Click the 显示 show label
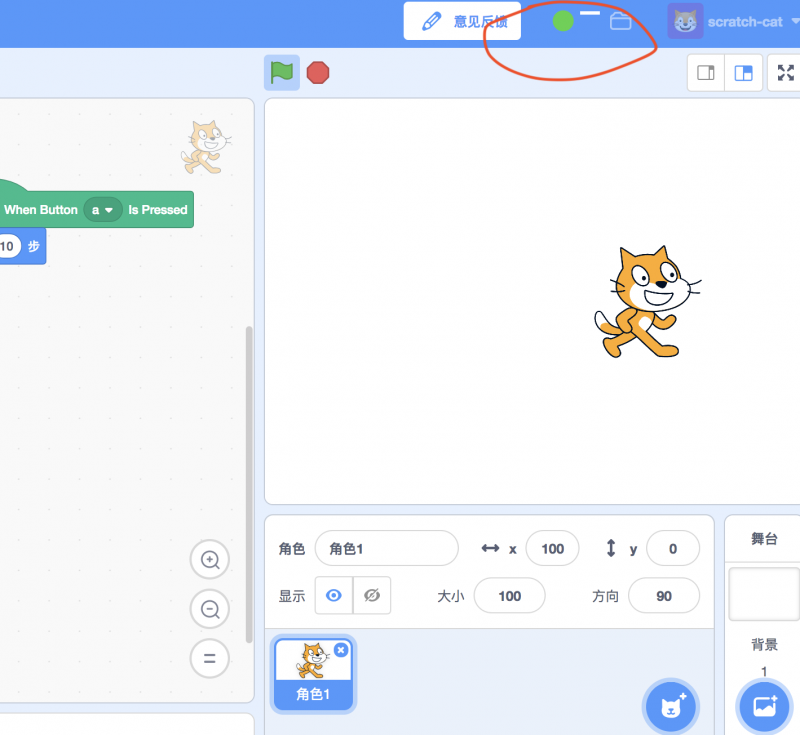 [x=292, y=596]
